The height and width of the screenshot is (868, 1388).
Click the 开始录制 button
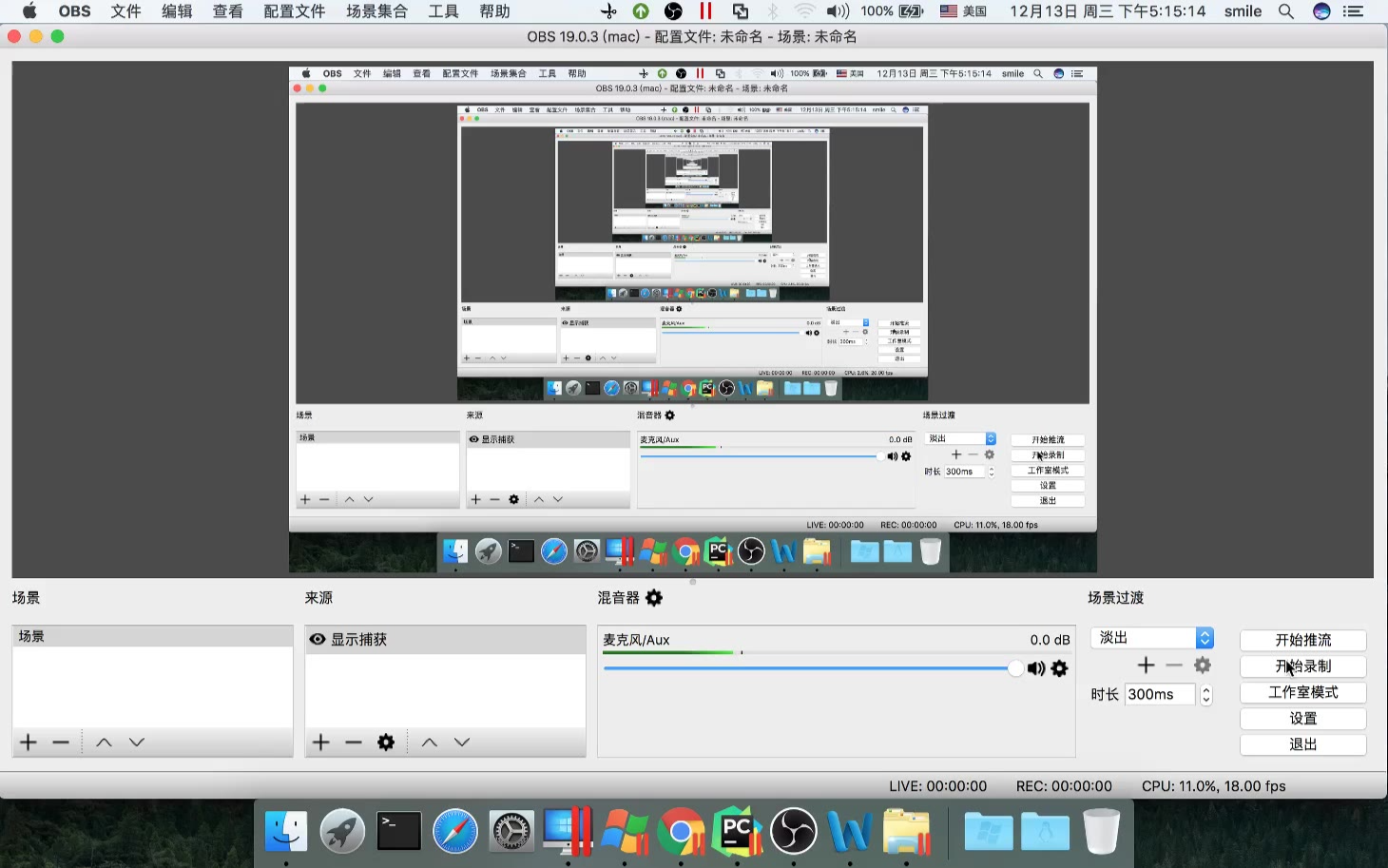[x=1303, y=666]
